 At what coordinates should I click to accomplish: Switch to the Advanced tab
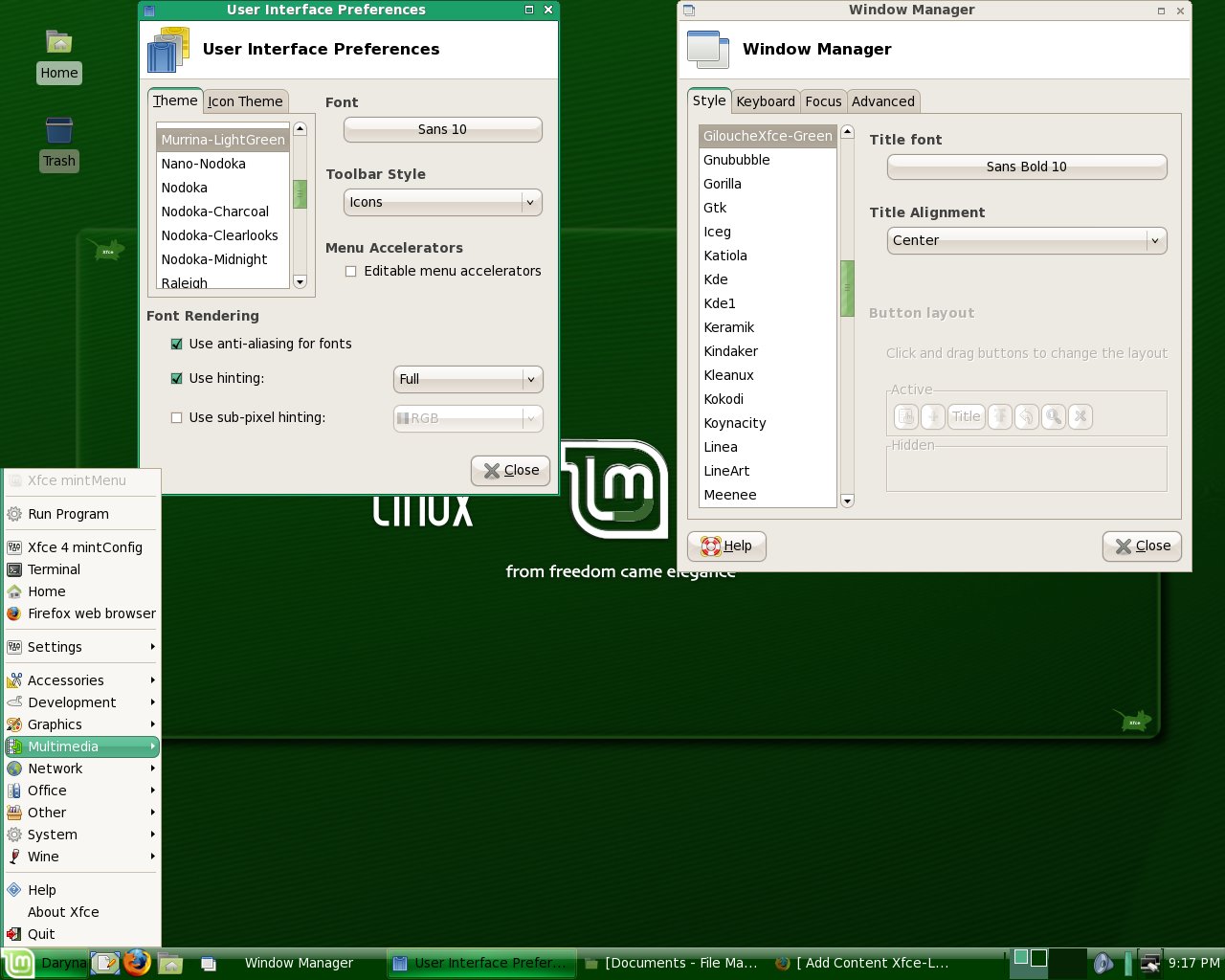pos(883,101)
